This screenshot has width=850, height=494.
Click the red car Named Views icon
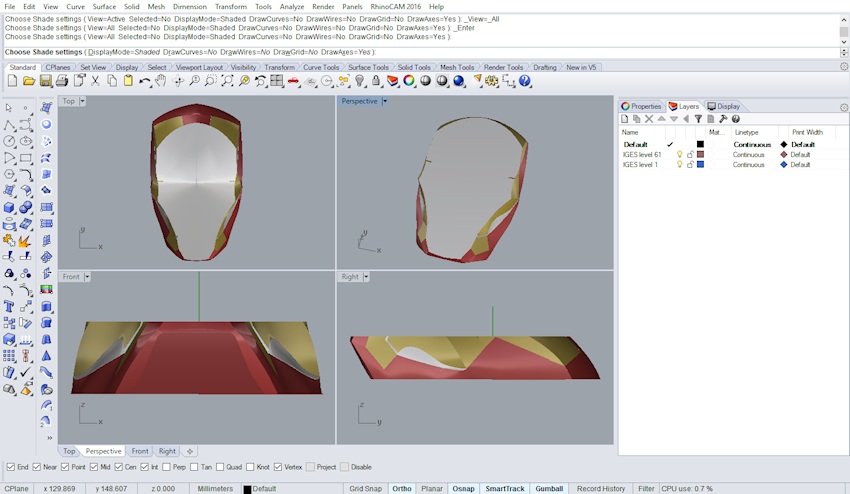tap(293, 81)
